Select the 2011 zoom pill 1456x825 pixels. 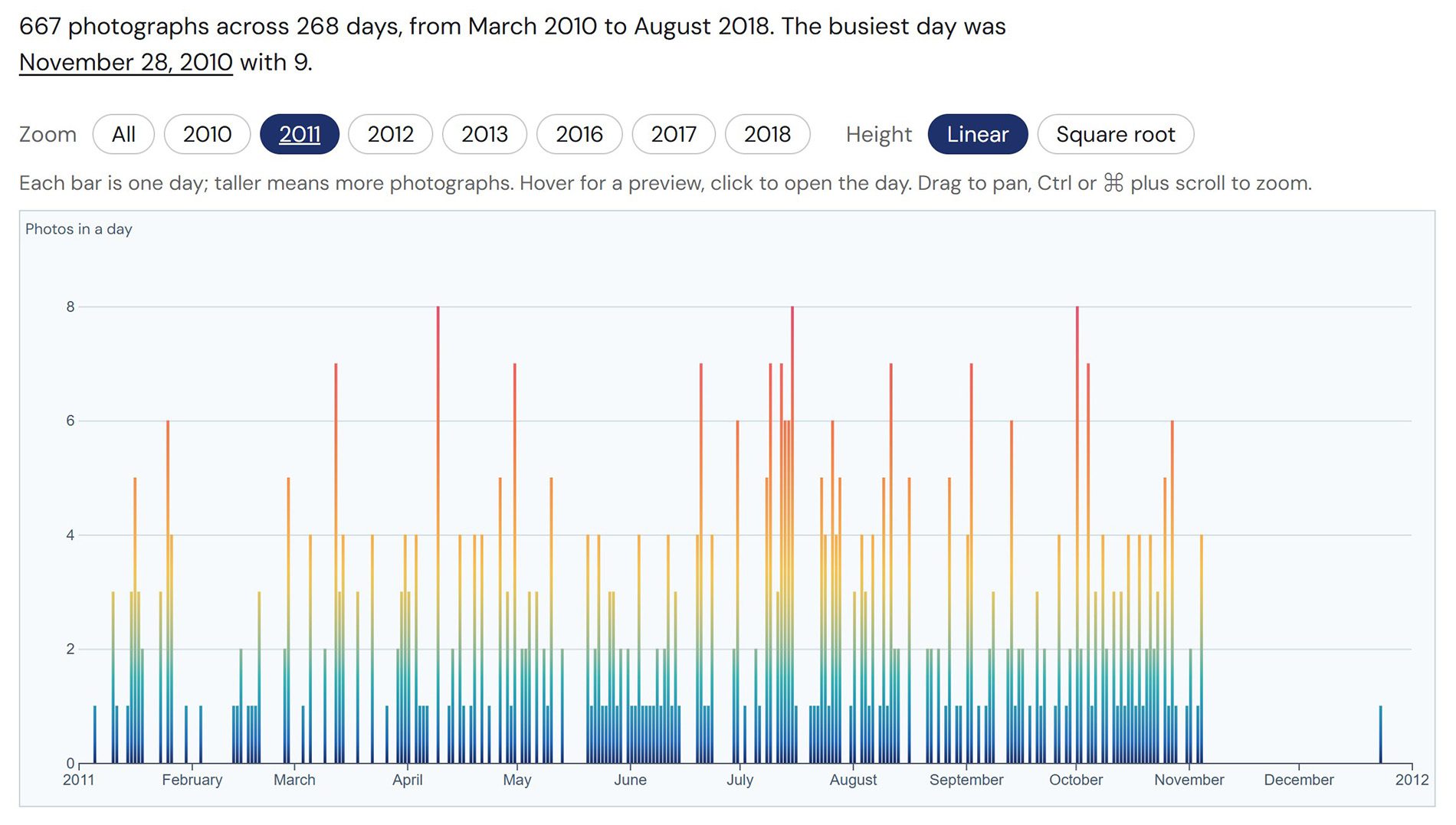point(300,134)
